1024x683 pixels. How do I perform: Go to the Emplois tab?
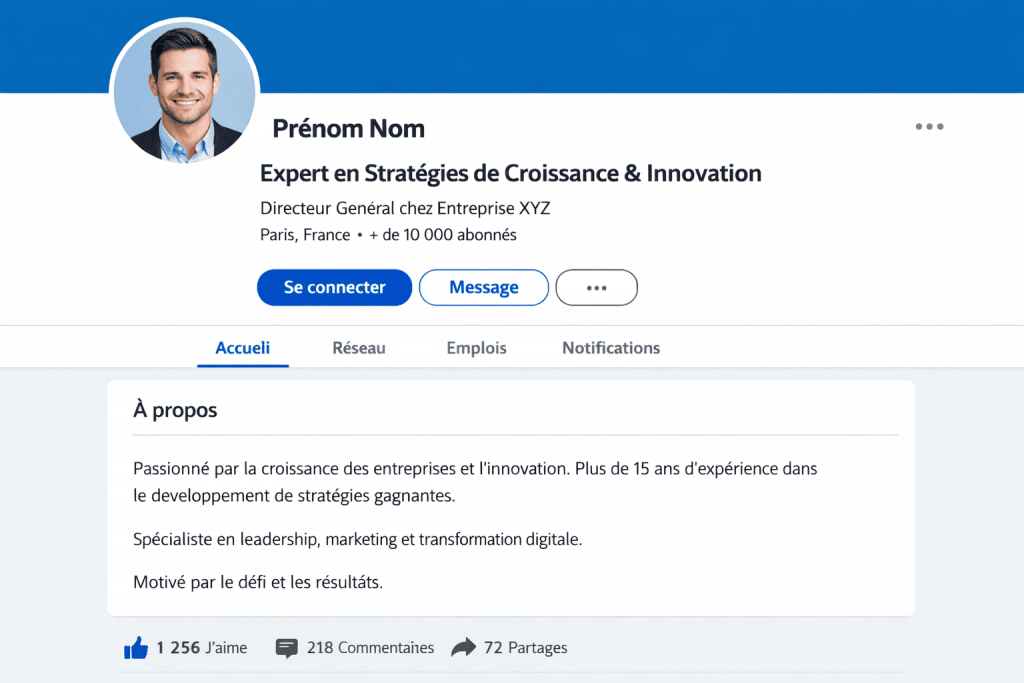click(x=476, y=348)
